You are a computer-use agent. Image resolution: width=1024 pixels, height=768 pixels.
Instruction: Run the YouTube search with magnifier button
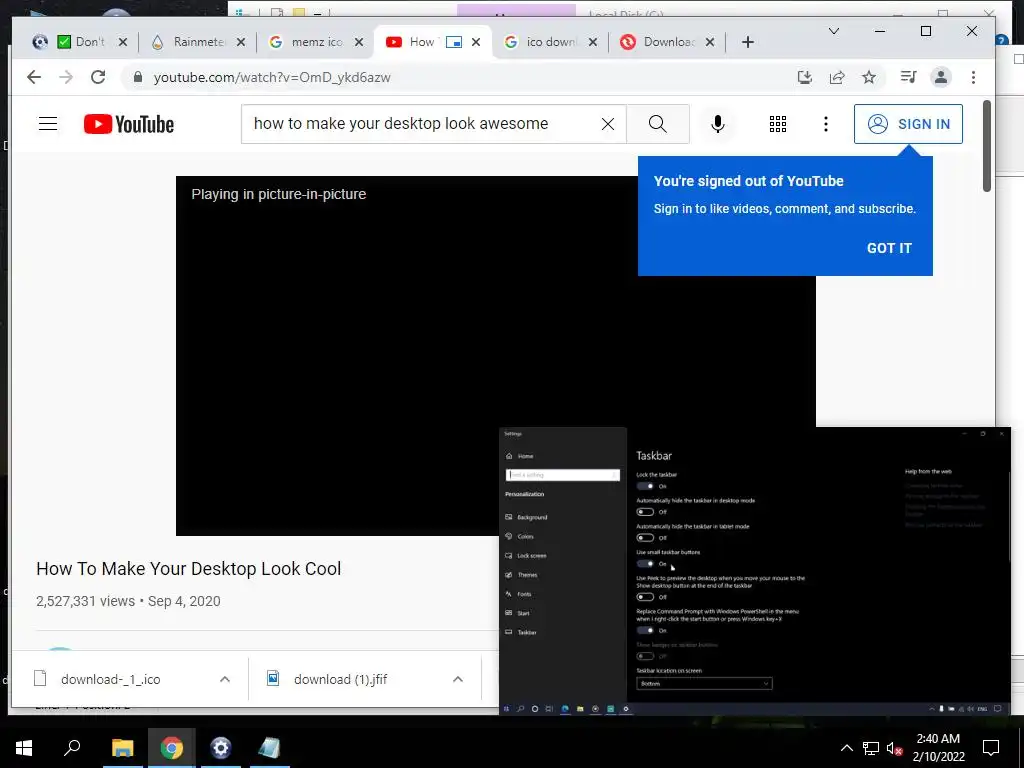[658, 123]
